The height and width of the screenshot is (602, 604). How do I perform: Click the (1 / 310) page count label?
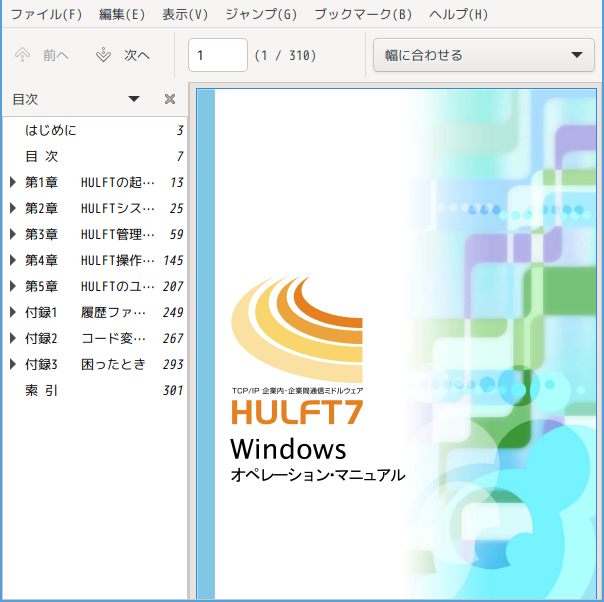[x=285, y=55]
